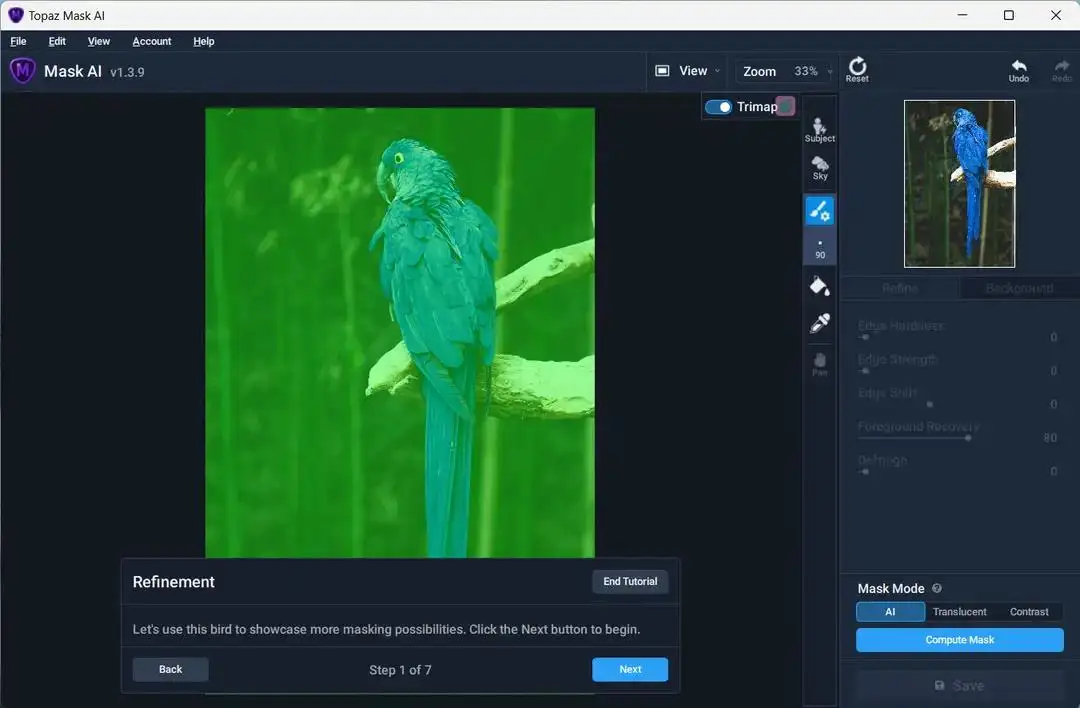Screen dimensions: 1080x708
Task: Click Next to advance the tutorial
Action: pos(630,669)
